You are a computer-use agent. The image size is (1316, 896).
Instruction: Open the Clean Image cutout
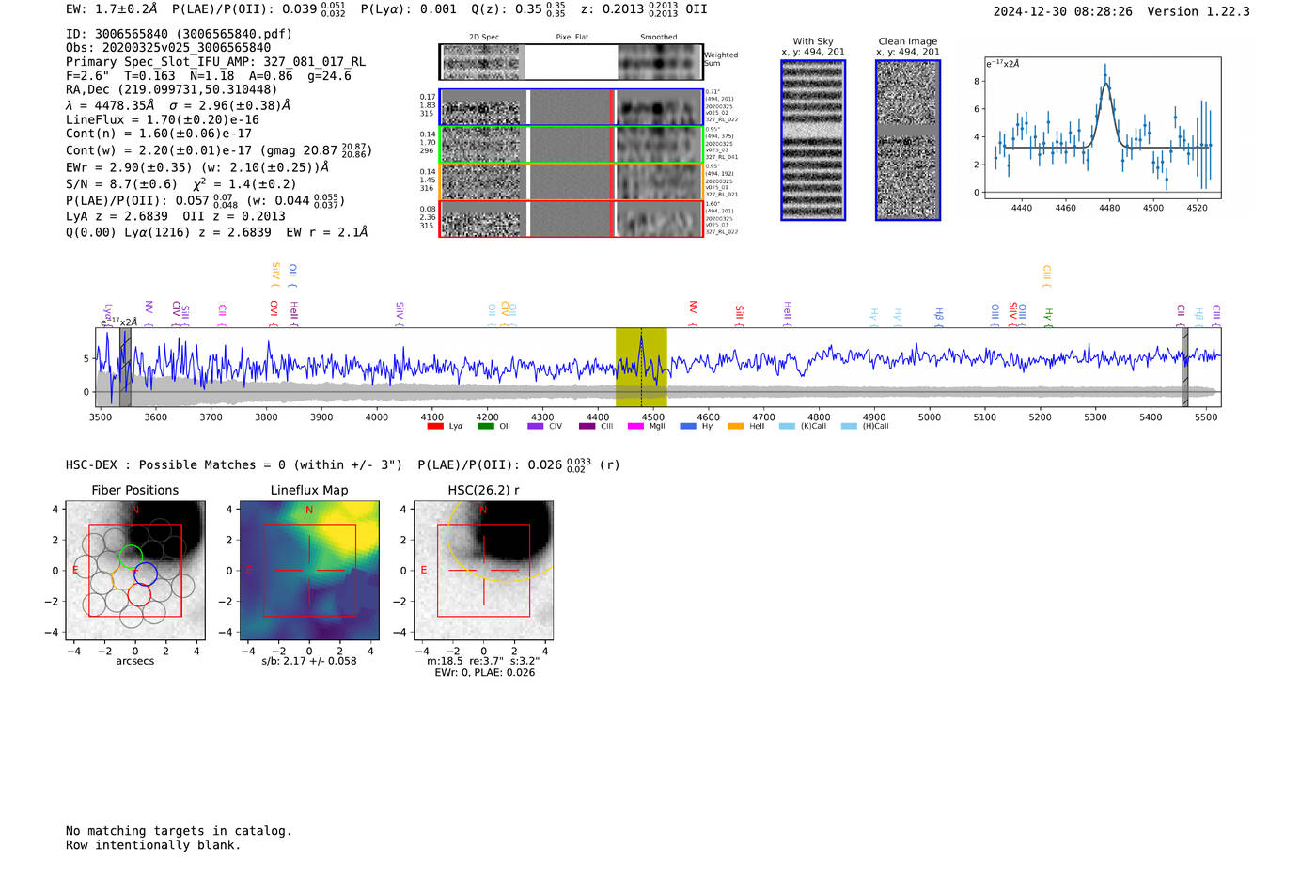[908, 140]
